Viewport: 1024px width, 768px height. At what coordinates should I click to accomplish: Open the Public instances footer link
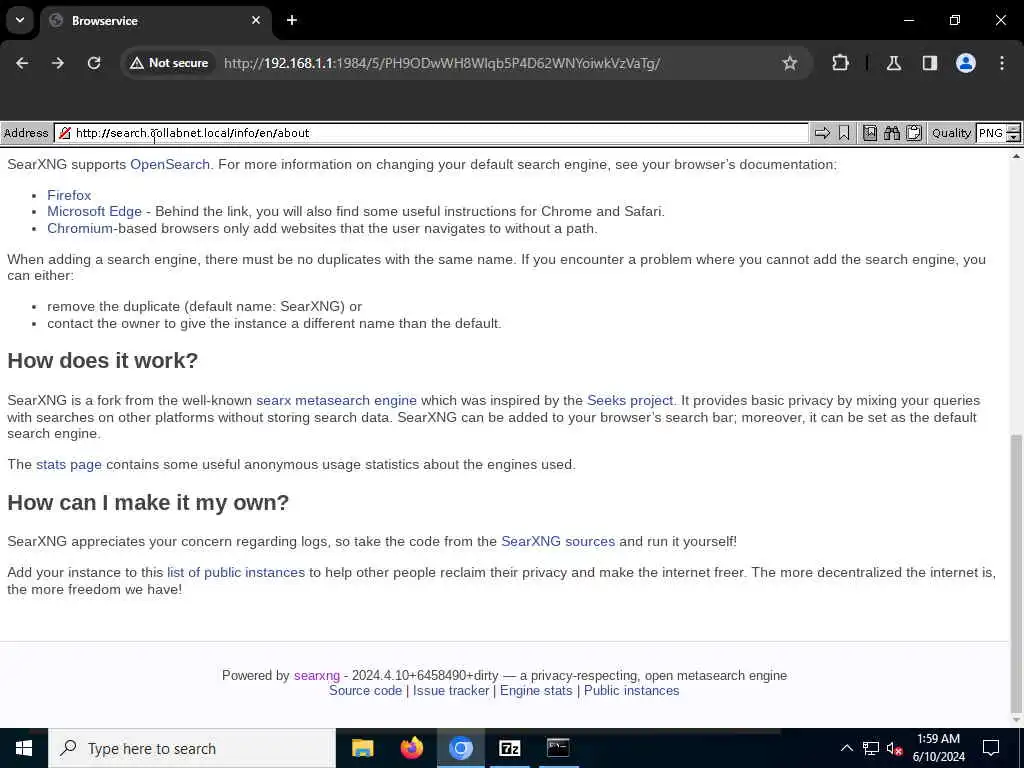tap(632, 690)
